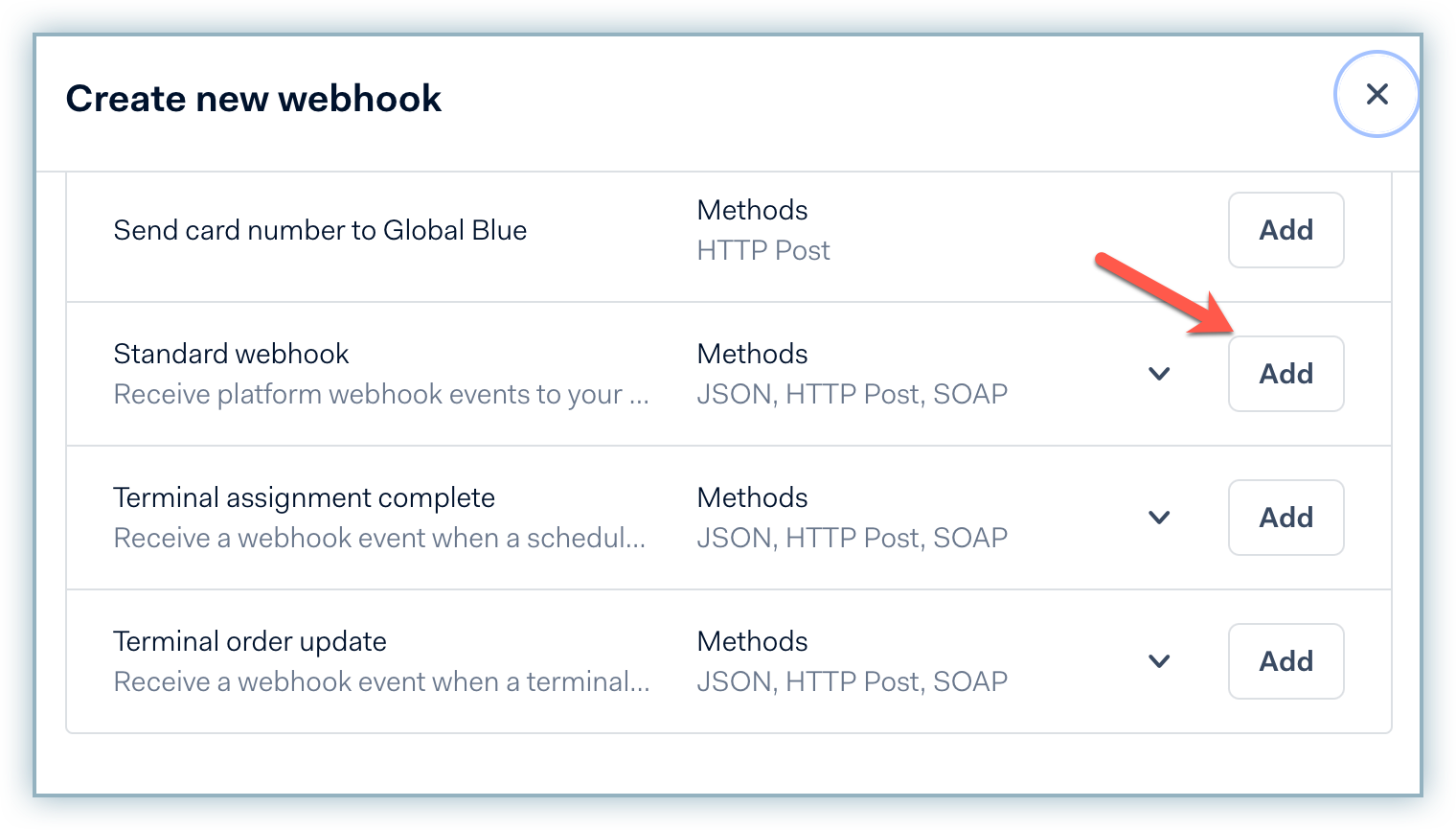Add the Send card number to Global Blue webhook
Screen dimensions: 1456x830
click(x=1285, y=230)
